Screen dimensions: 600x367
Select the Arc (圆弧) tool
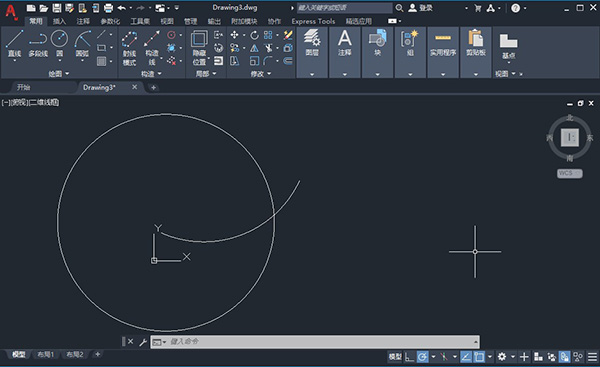[x=82, y=43]
